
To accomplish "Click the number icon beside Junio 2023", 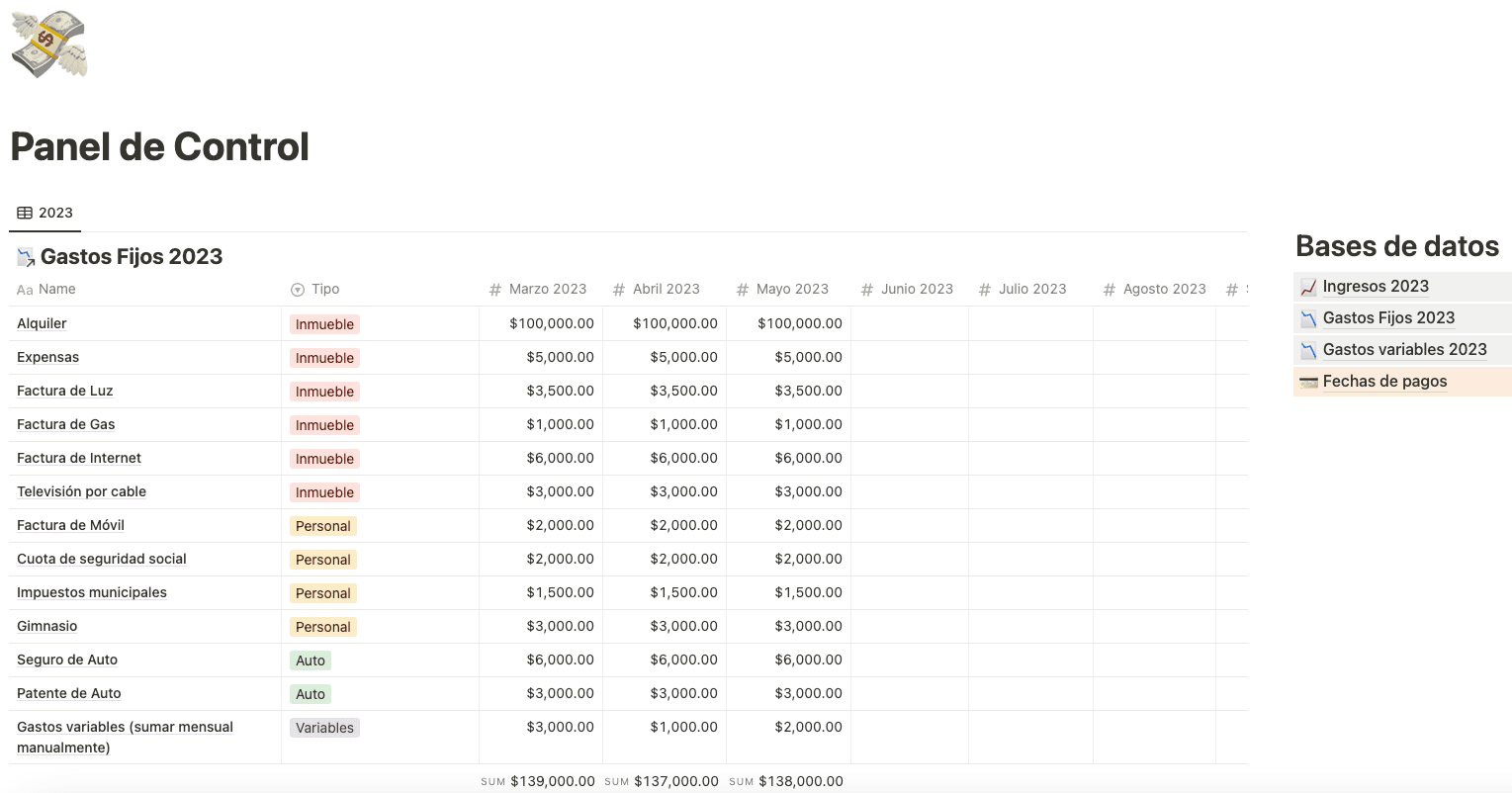I will point(867,290).
